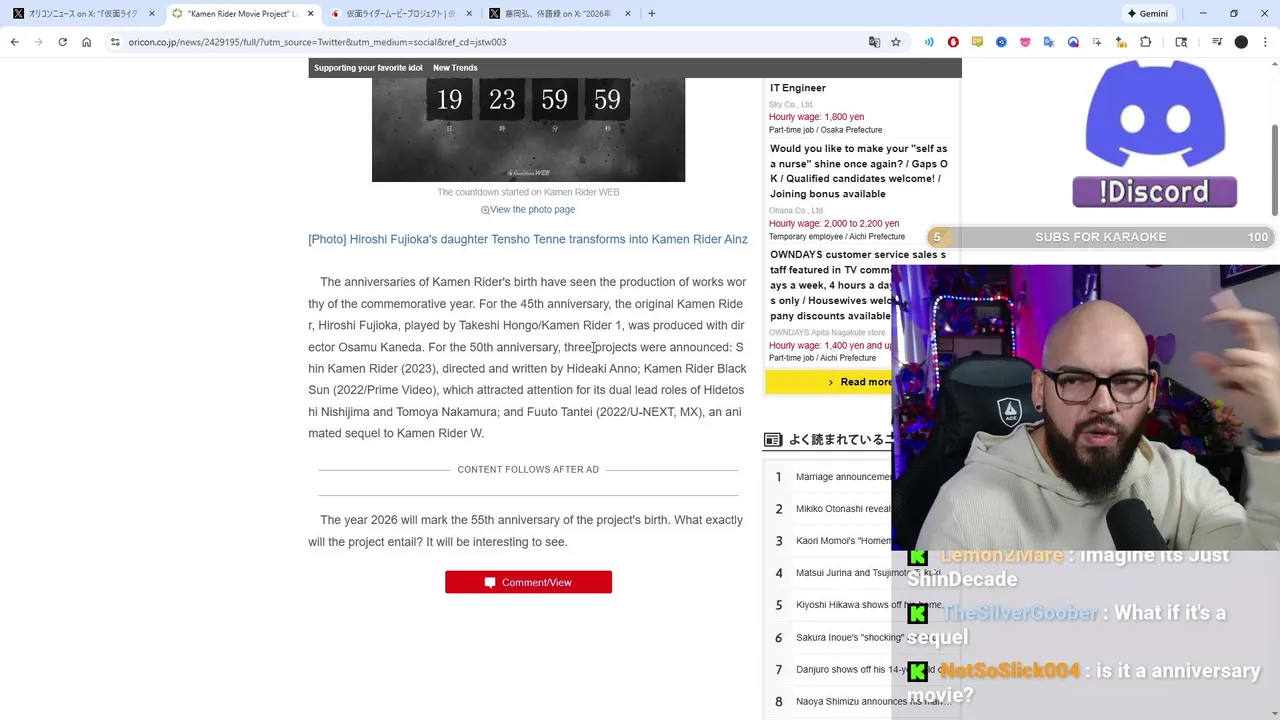Open a new browser tab
This screenshot has width=1280, height=720.
(651, 14)
